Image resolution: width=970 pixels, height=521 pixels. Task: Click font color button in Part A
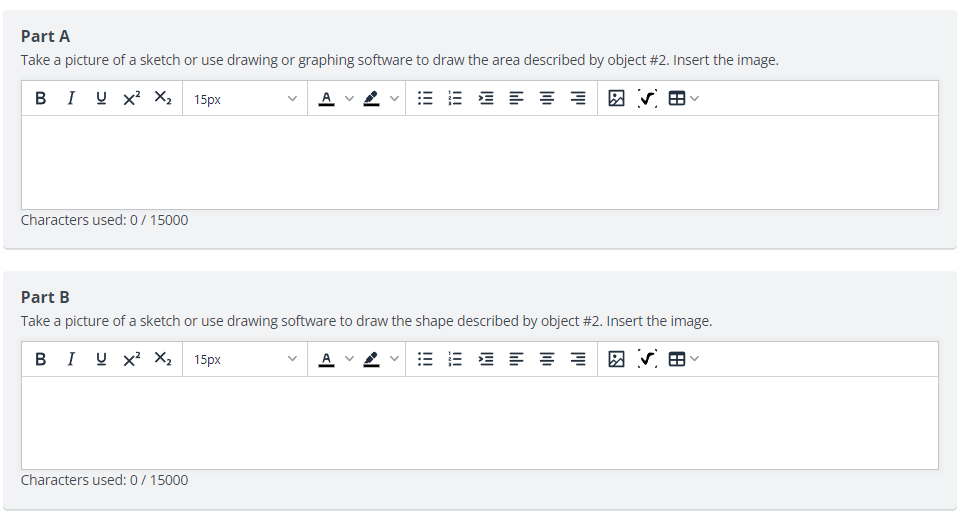coord(327,98)
